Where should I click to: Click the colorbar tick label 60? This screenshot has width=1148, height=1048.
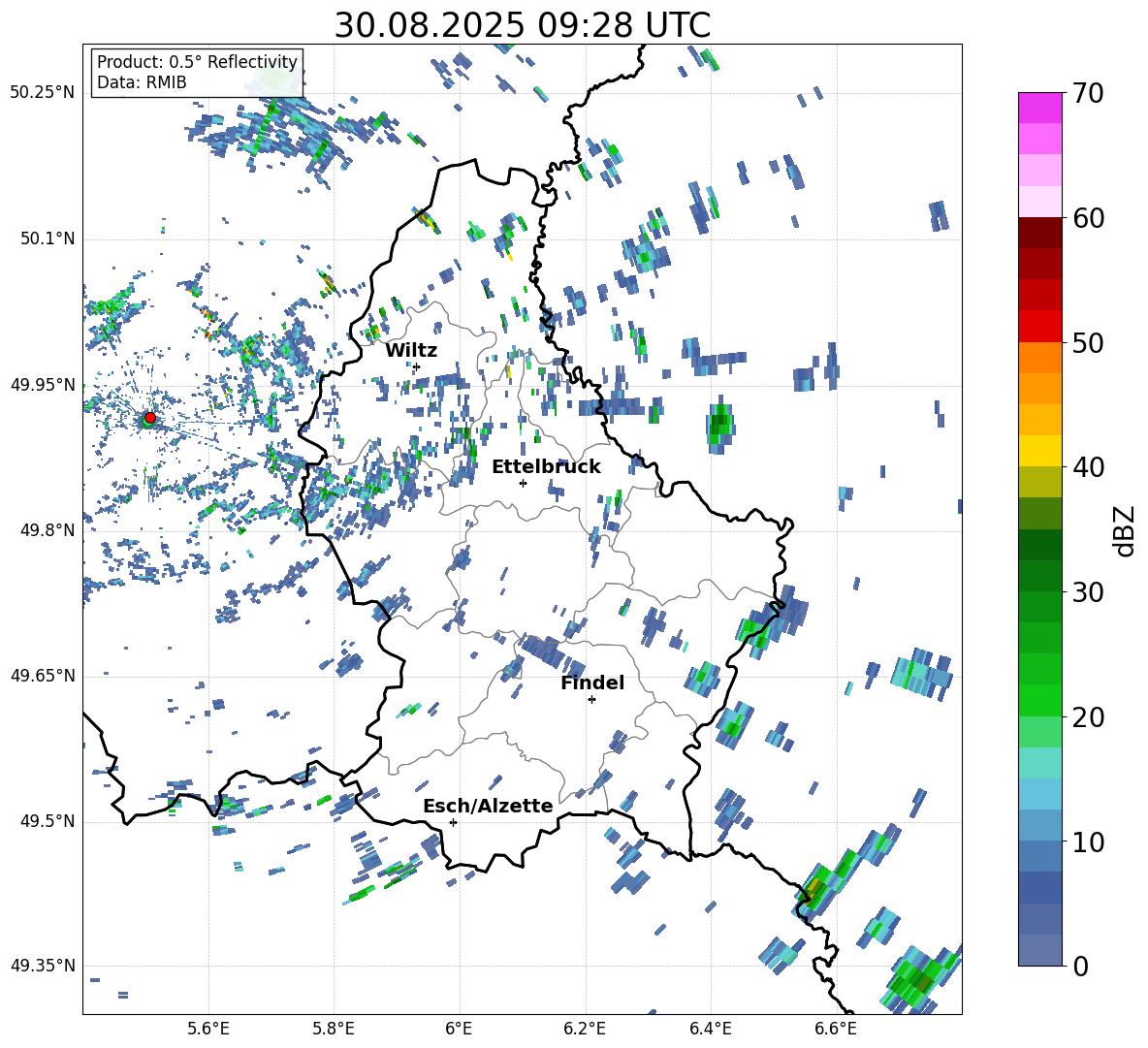[1088, 218]
